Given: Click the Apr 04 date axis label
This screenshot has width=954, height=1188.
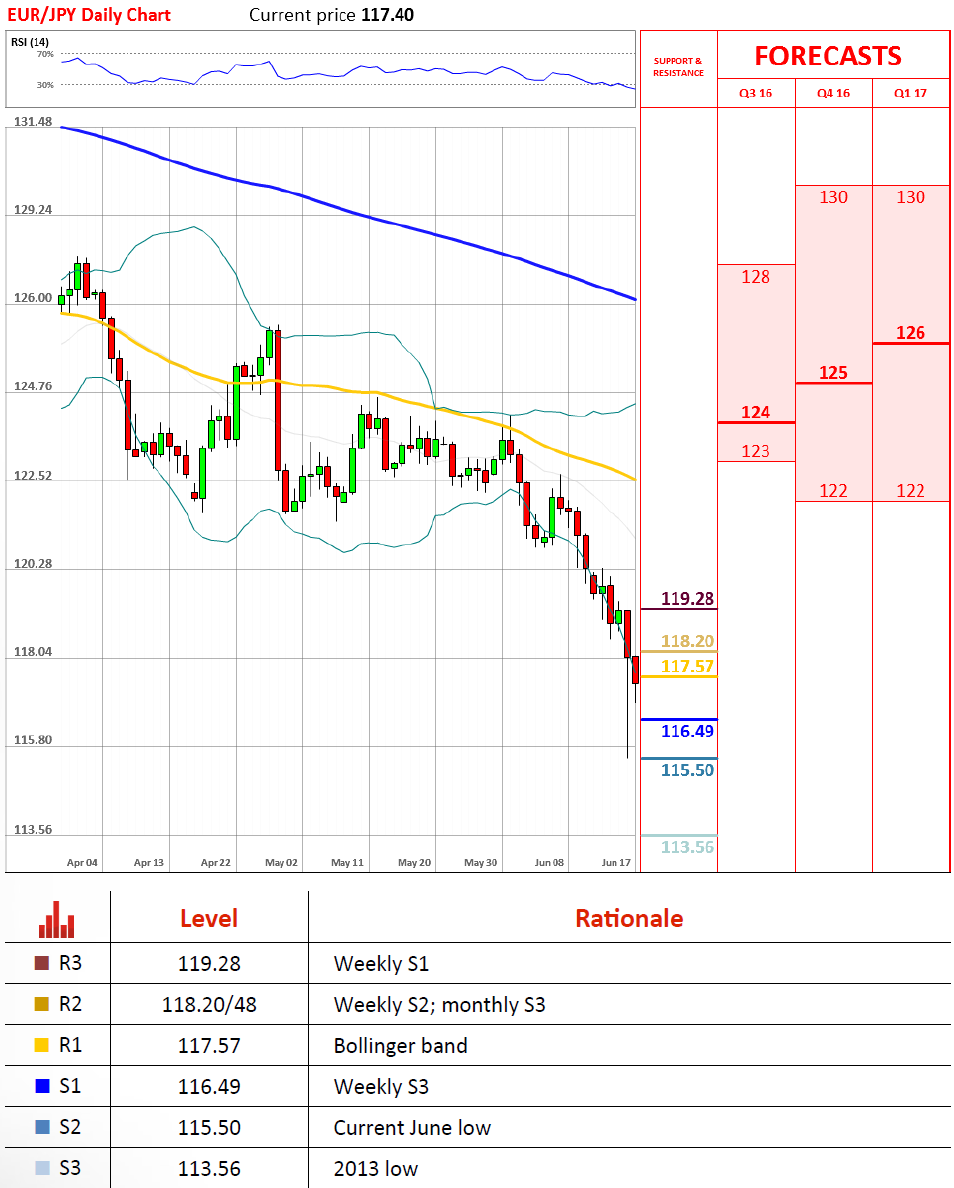Looking at the screenshot, I should coord(82,862).
